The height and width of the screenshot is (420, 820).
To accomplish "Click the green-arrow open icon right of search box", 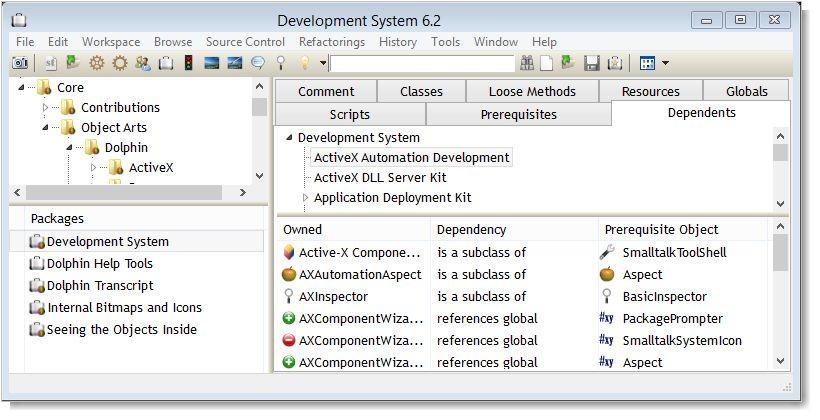I will click(568, 63).
